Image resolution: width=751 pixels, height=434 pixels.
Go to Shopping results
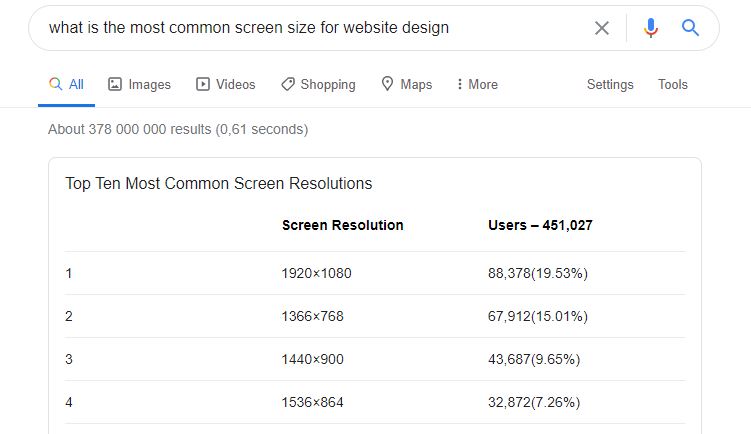(318, 84)
